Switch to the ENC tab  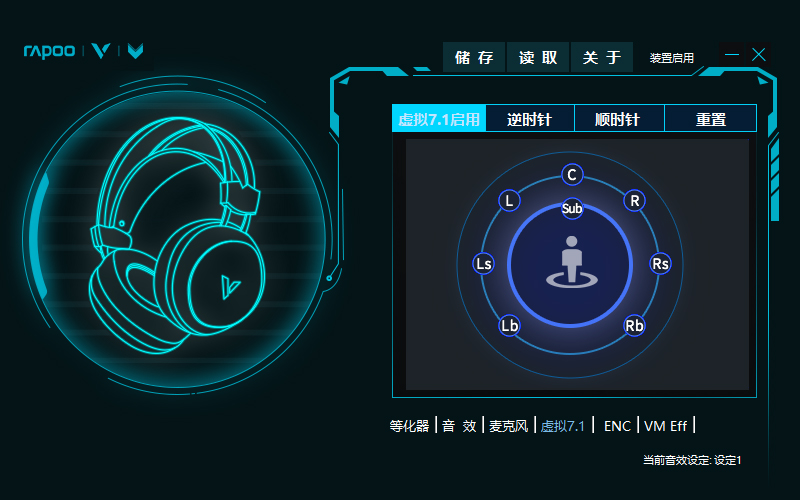617,426
